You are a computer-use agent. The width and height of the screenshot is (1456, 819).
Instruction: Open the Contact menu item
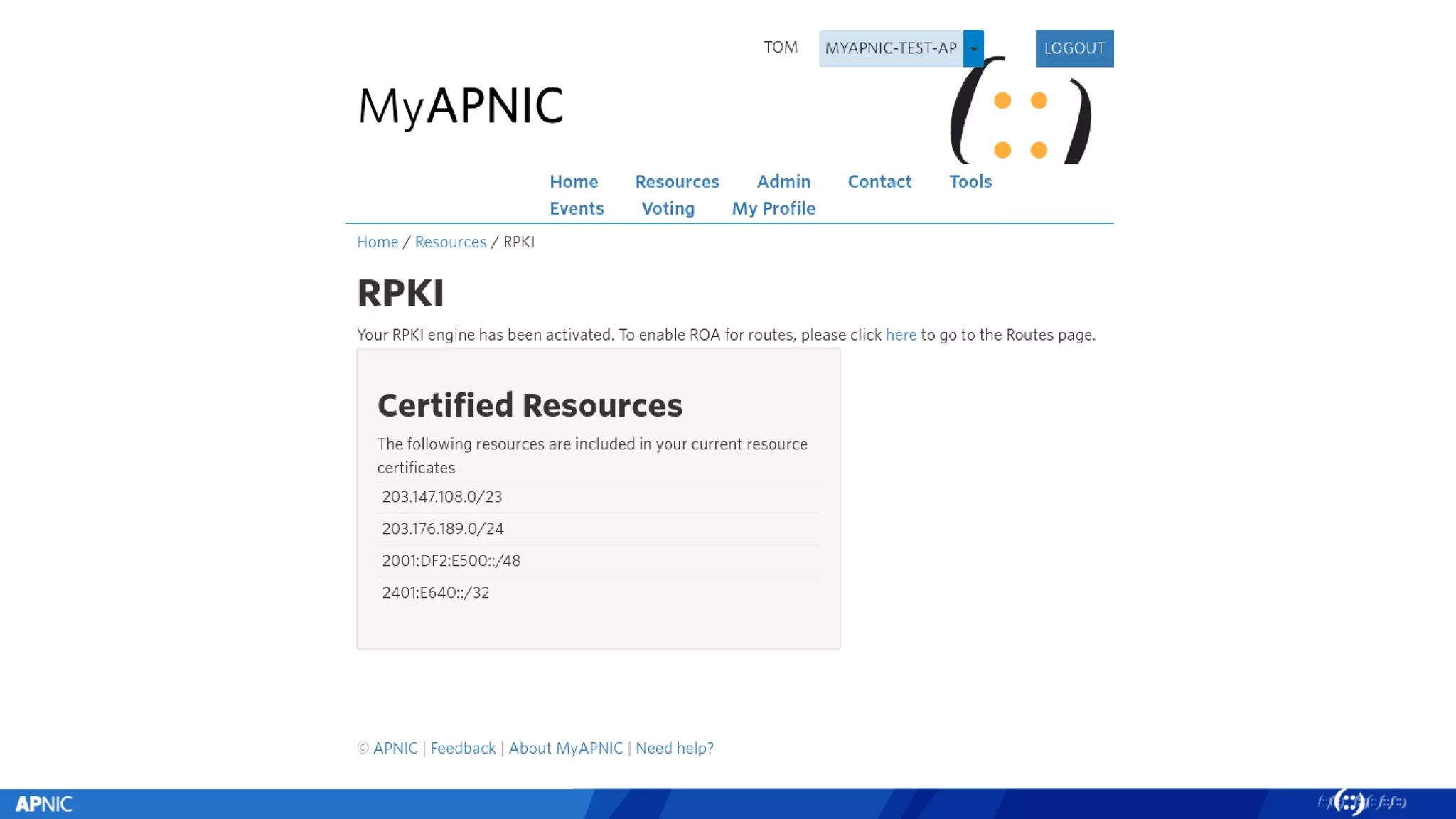[x=879, y=181]
